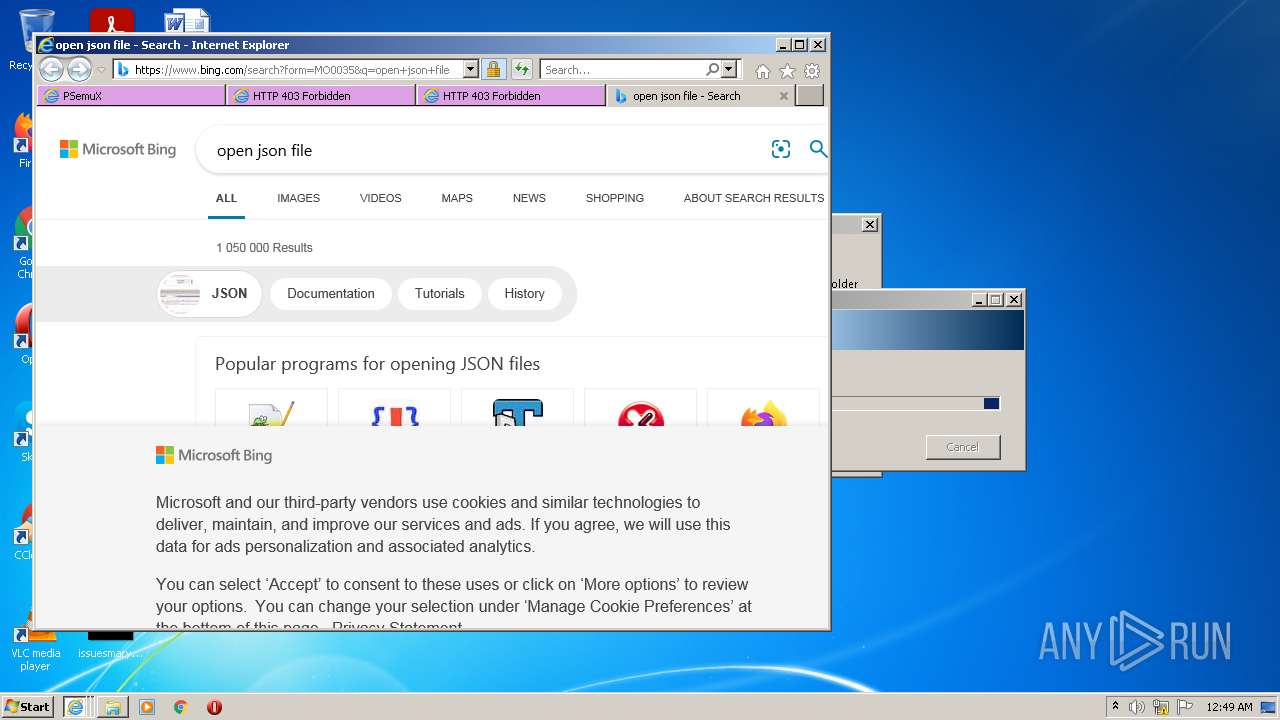Select the JSON topic chip
The image size is (1280, 720).
tap(209, 294)
